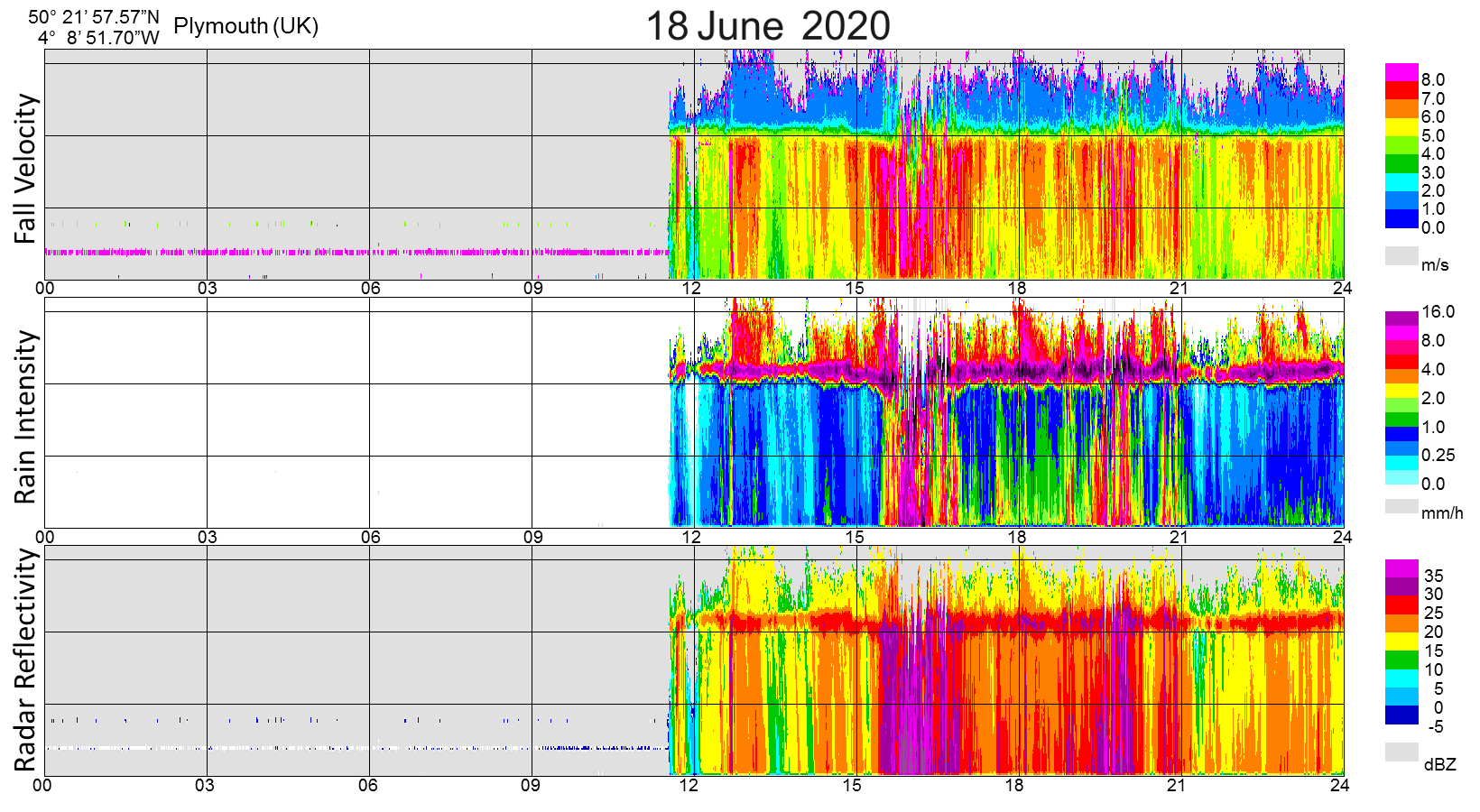Click the gray swatch beside the "m/s" unit
Image resolution: width=1480 pixels, height=812 pixels.
pos(1401,256)
